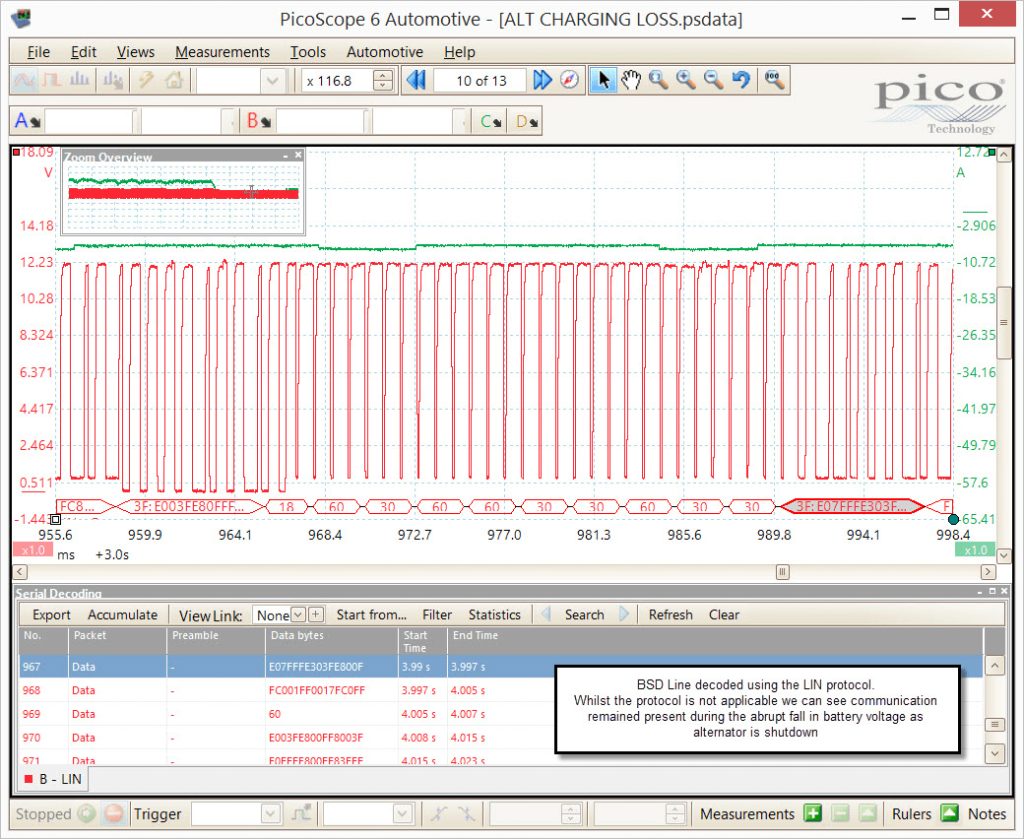Click the vertical graph scrollbar thumb
Viewport: 1024px width, 839px height.
click(x=1004, y=323)
